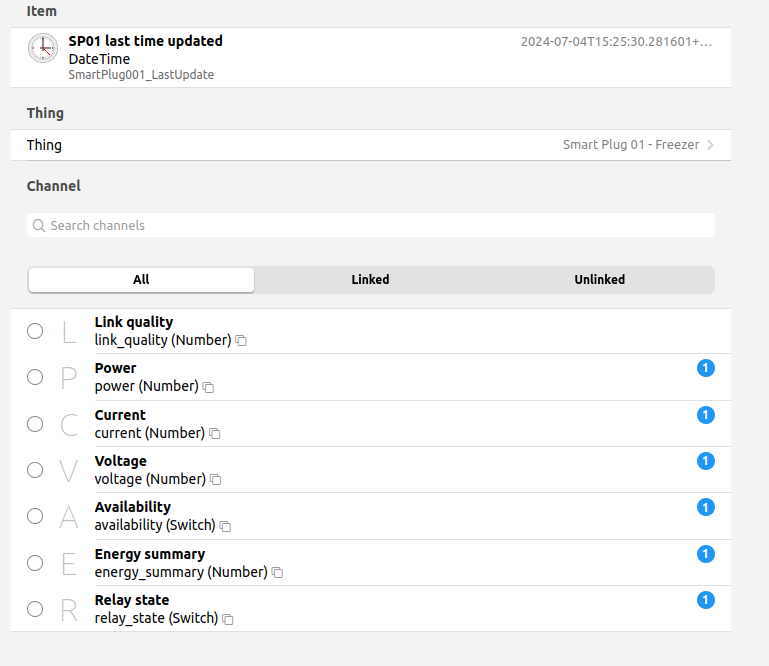
Task: Copy the link_quality channel ID
Action: pyautogui.click(x=241, y=341)
